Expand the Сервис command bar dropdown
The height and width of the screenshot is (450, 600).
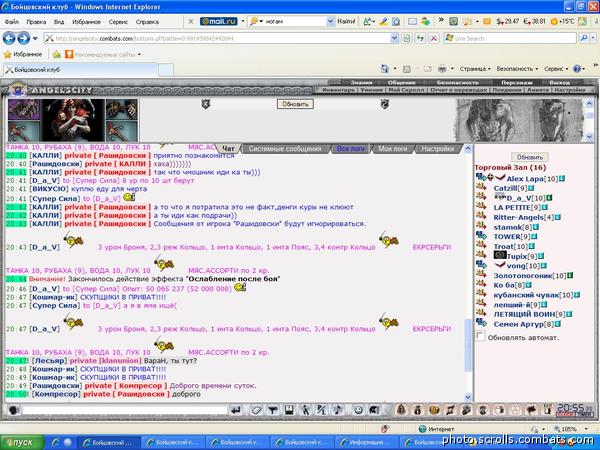(556, 69)
